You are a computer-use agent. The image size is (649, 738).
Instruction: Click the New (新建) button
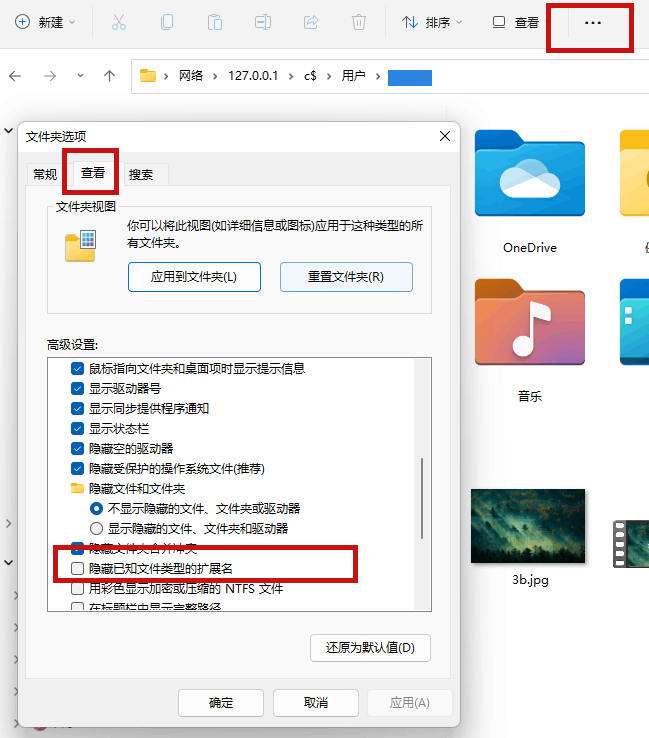coord(45,22)
